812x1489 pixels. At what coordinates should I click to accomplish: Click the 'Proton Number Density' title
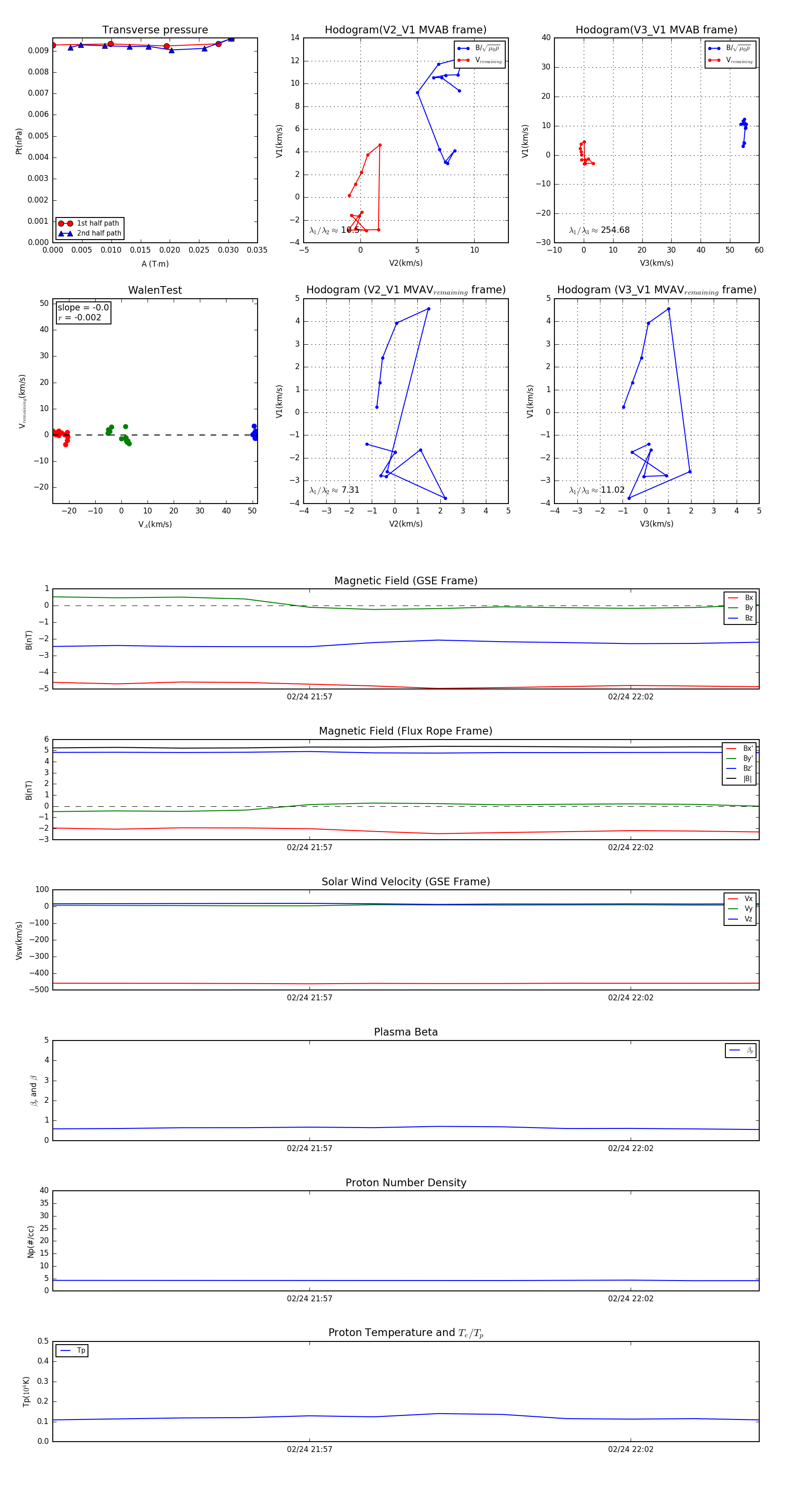pos(406,1183)
